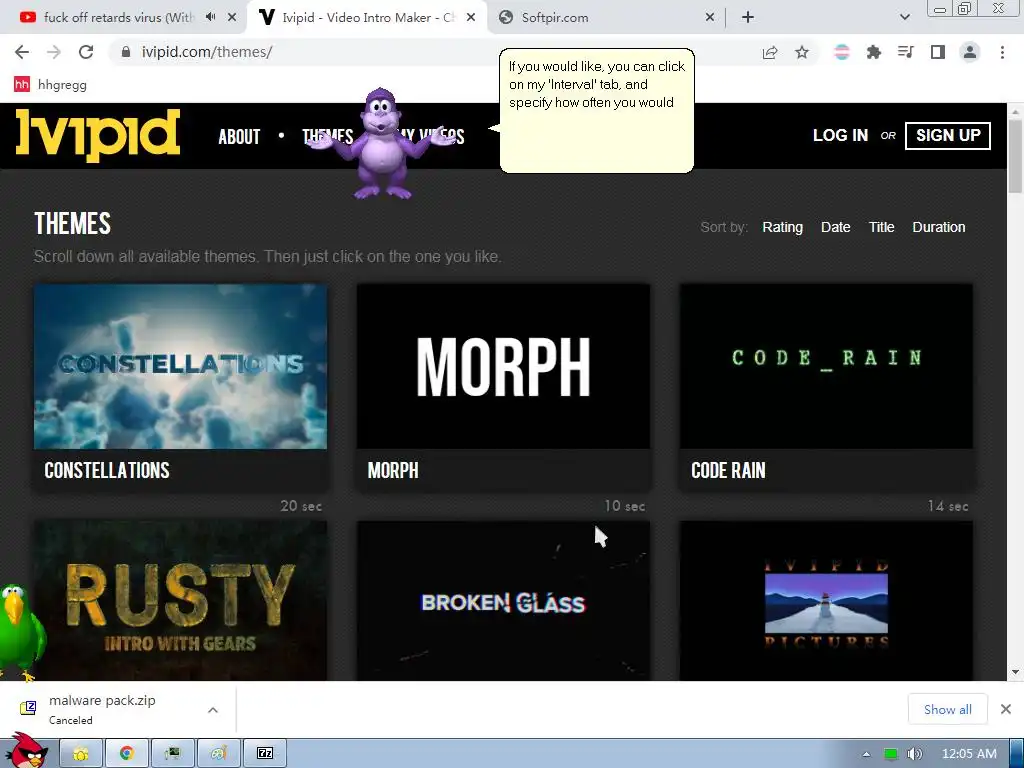Sort themes by Title
This screenshot has width=1024, height=768.
[881, 227]
